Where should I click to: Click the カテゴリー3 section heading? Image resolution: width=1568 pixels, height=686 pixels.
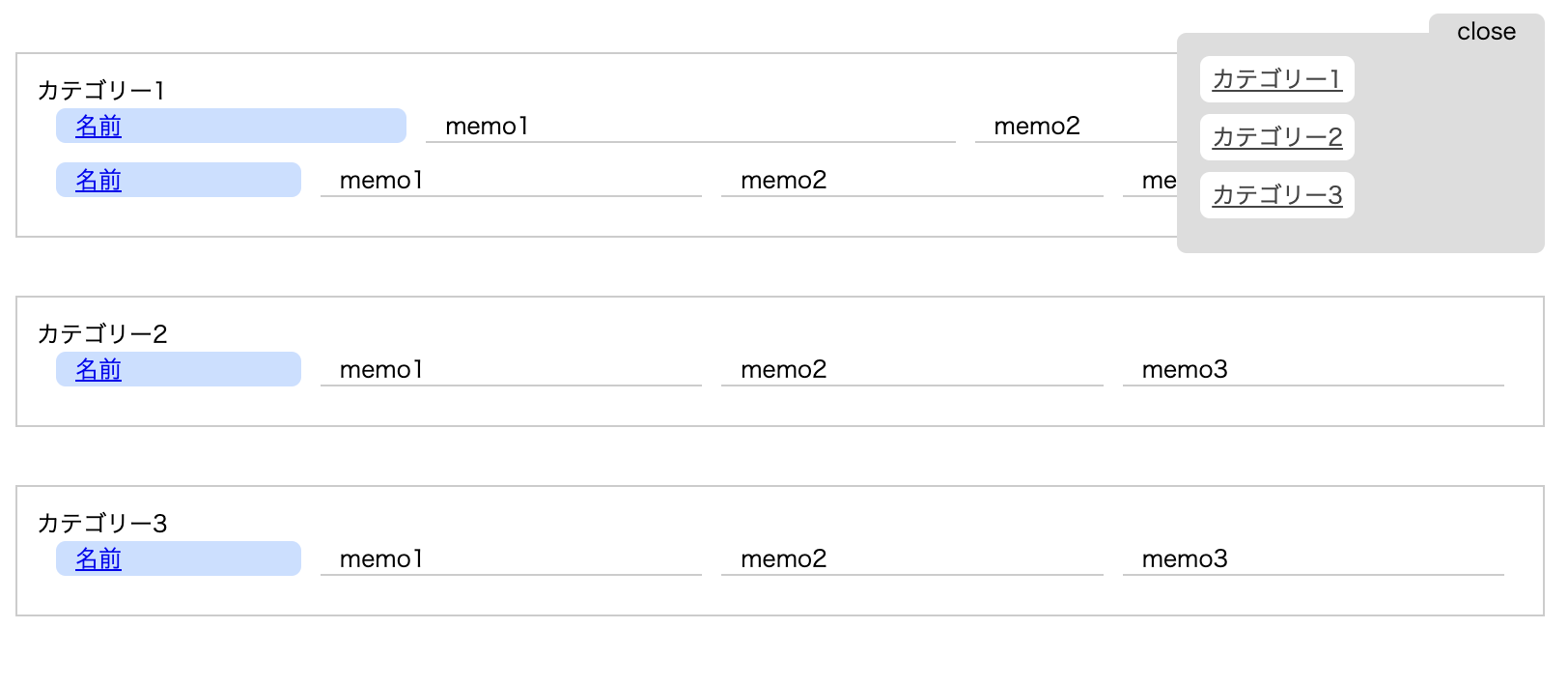point(102,524)
